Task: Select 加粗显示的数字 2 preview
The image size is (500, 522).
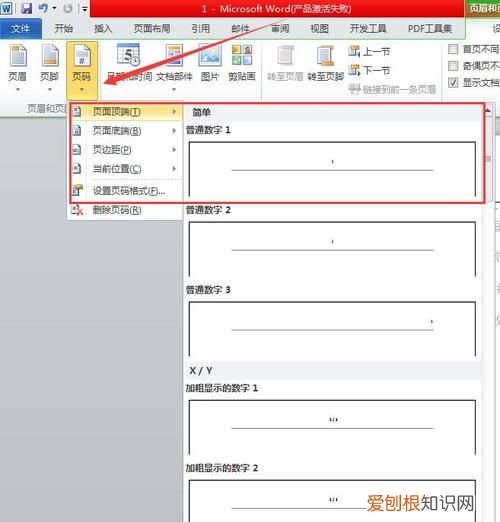Action: click(332, 501)
